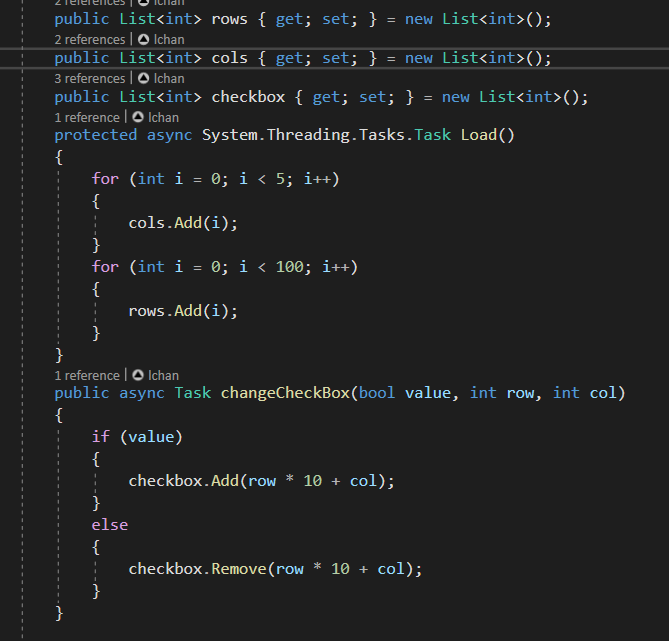Click the 'else' keyword

click(110, 525)
